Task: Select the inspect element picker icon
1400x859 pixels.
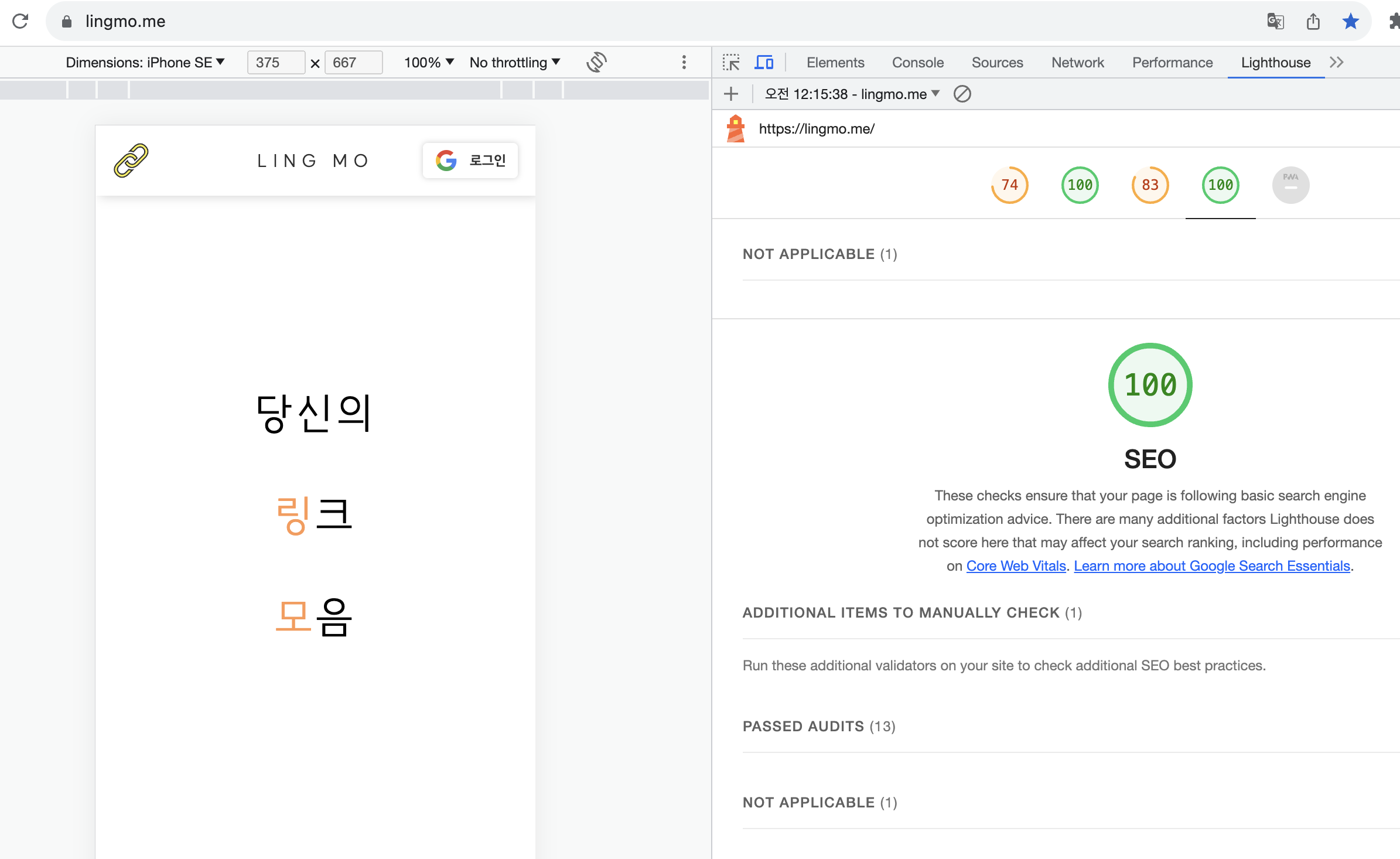Action: pyautogui.click(x=730, y=62)
